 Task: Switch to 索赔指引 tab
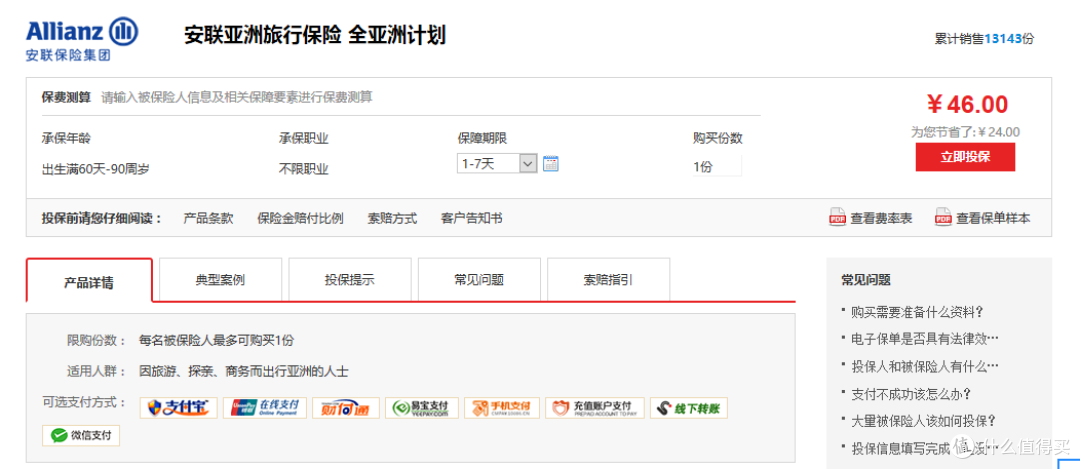click(608, 280)
